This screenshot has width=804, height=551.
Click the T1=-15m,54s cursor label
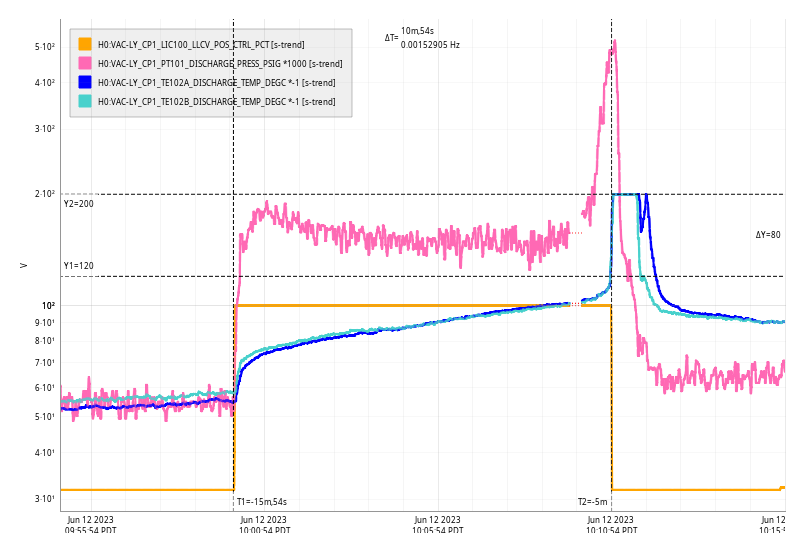click(261, 502)
